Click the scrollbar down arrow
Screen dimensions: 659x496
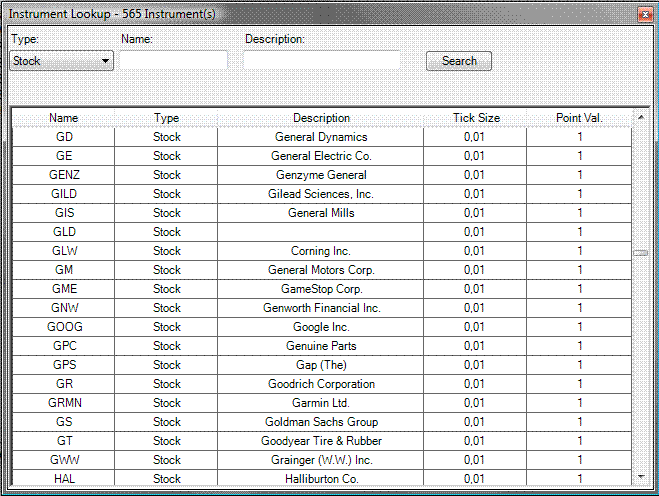(x=641, y=477)
